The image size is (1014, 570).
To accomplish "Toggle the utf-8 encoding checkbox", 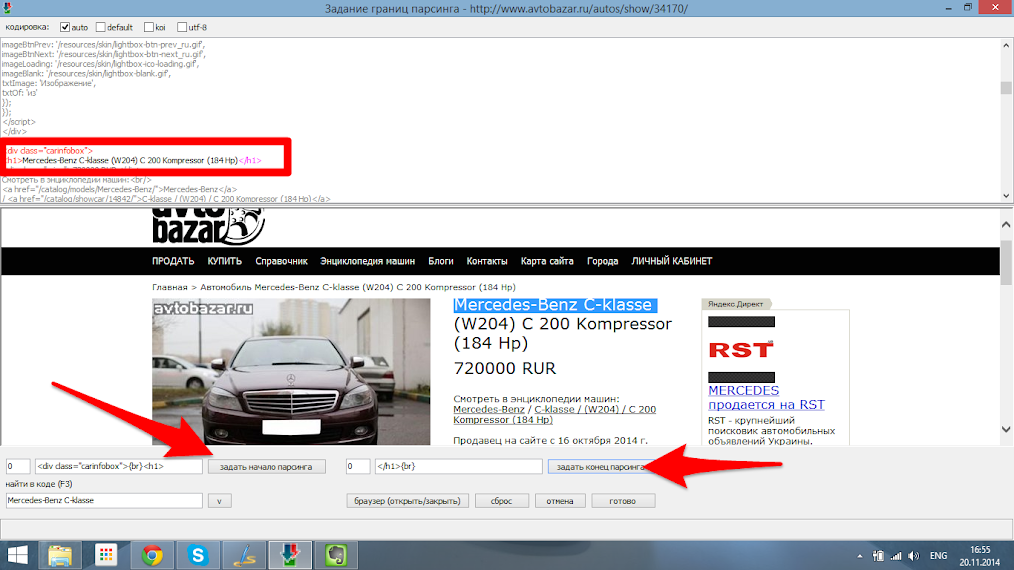I will pyautogui.click(x=182, y=27).
